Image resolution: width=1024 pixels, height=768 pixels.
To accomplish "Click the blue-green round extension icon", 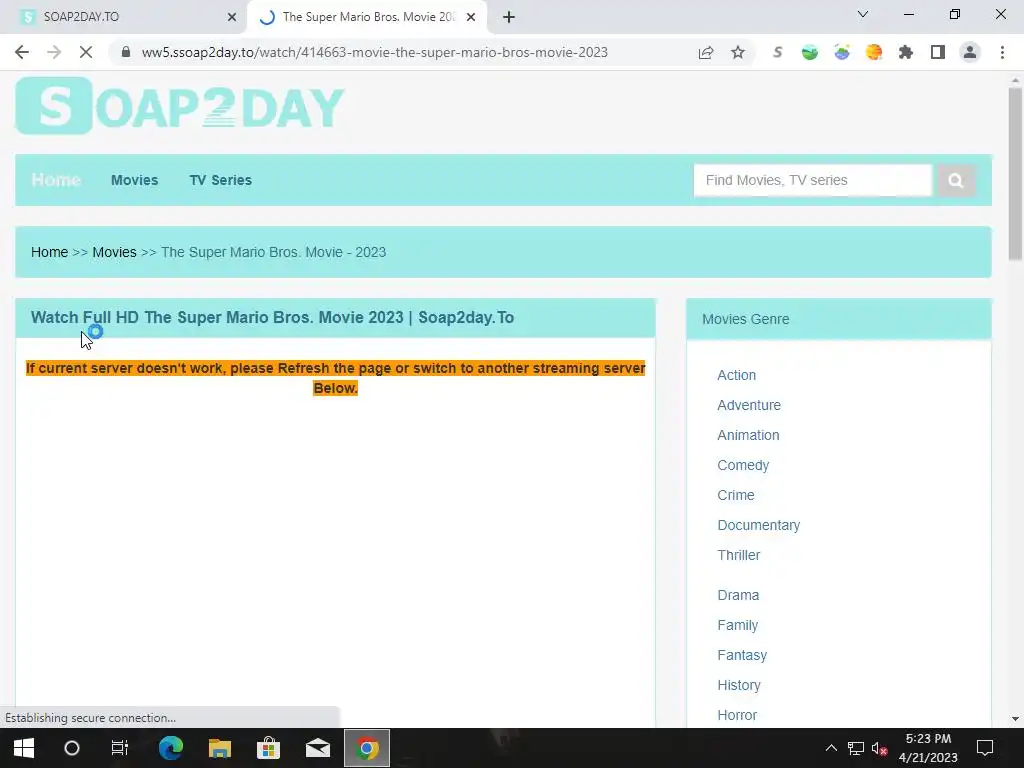I will (x=842, y=52).
